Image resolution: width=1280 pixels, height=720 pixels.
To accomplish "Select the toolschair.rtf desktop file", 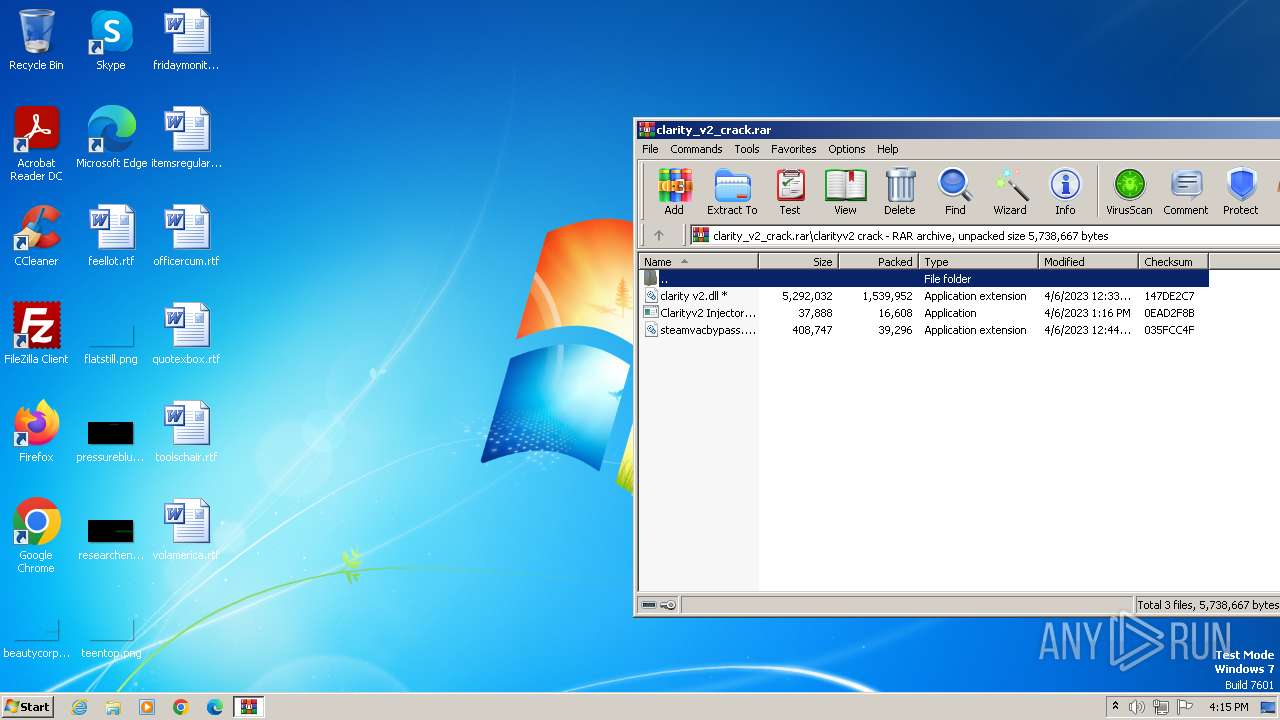I will click(x=186, y=432).
